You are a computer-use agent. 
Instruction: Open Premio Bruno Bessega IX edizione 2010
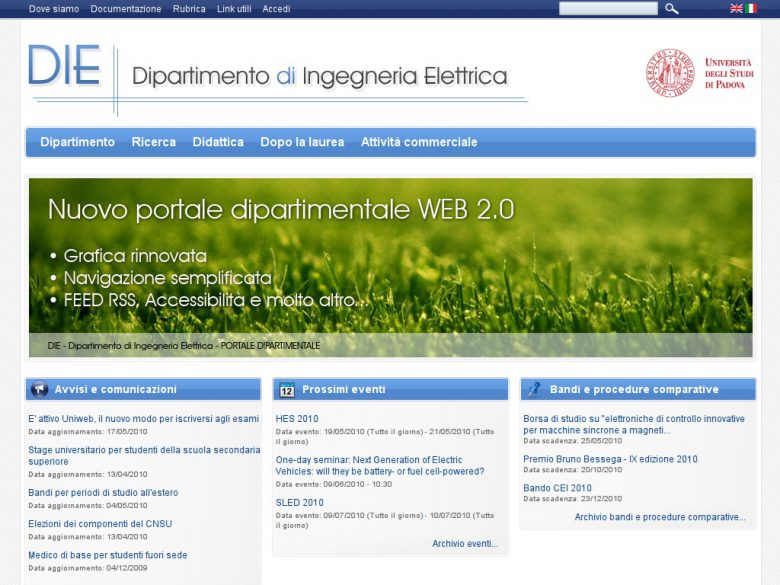pyautogui.click(x=610, y=459)
